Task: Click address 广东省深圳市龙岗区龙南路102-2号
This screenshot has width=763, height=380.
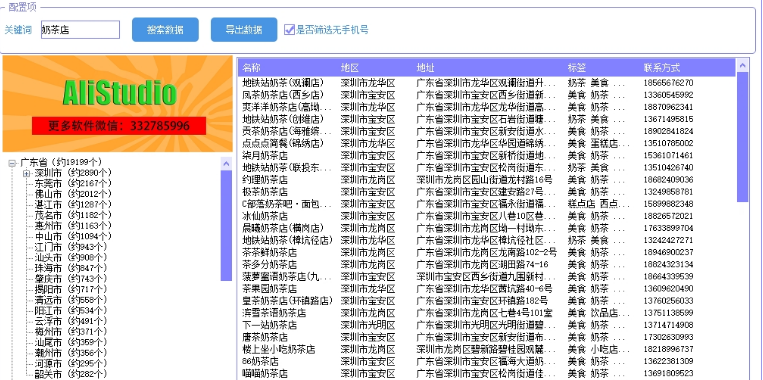Action: (x=487, y=253)
